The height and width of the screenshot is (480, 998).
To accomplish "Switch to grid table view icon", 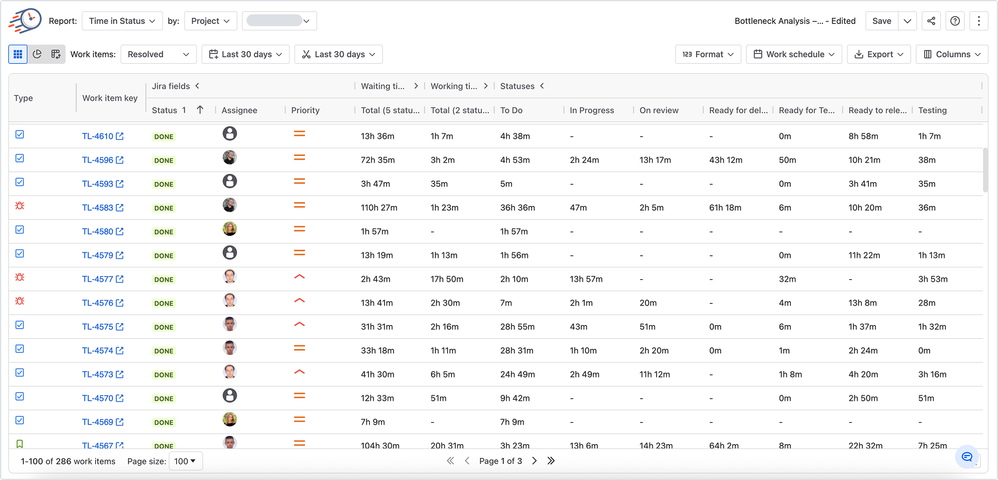I will [x=18, y=54].
